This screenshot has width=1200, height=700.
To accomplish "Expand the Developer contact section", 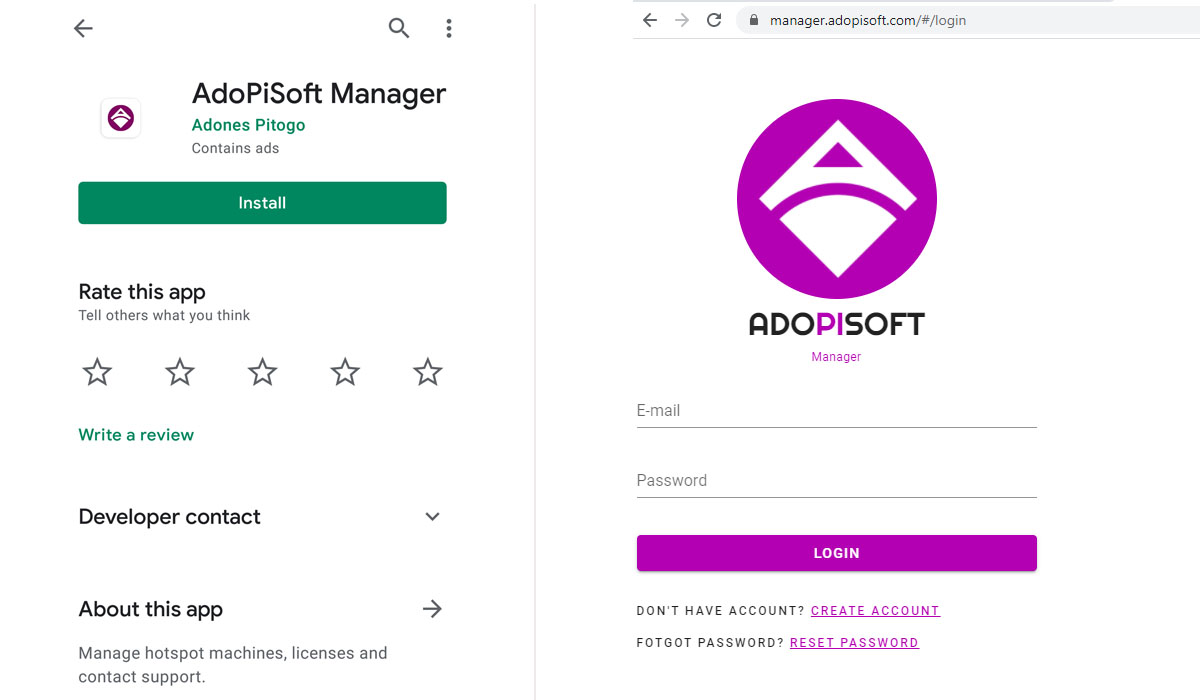I will coord(432,516).
